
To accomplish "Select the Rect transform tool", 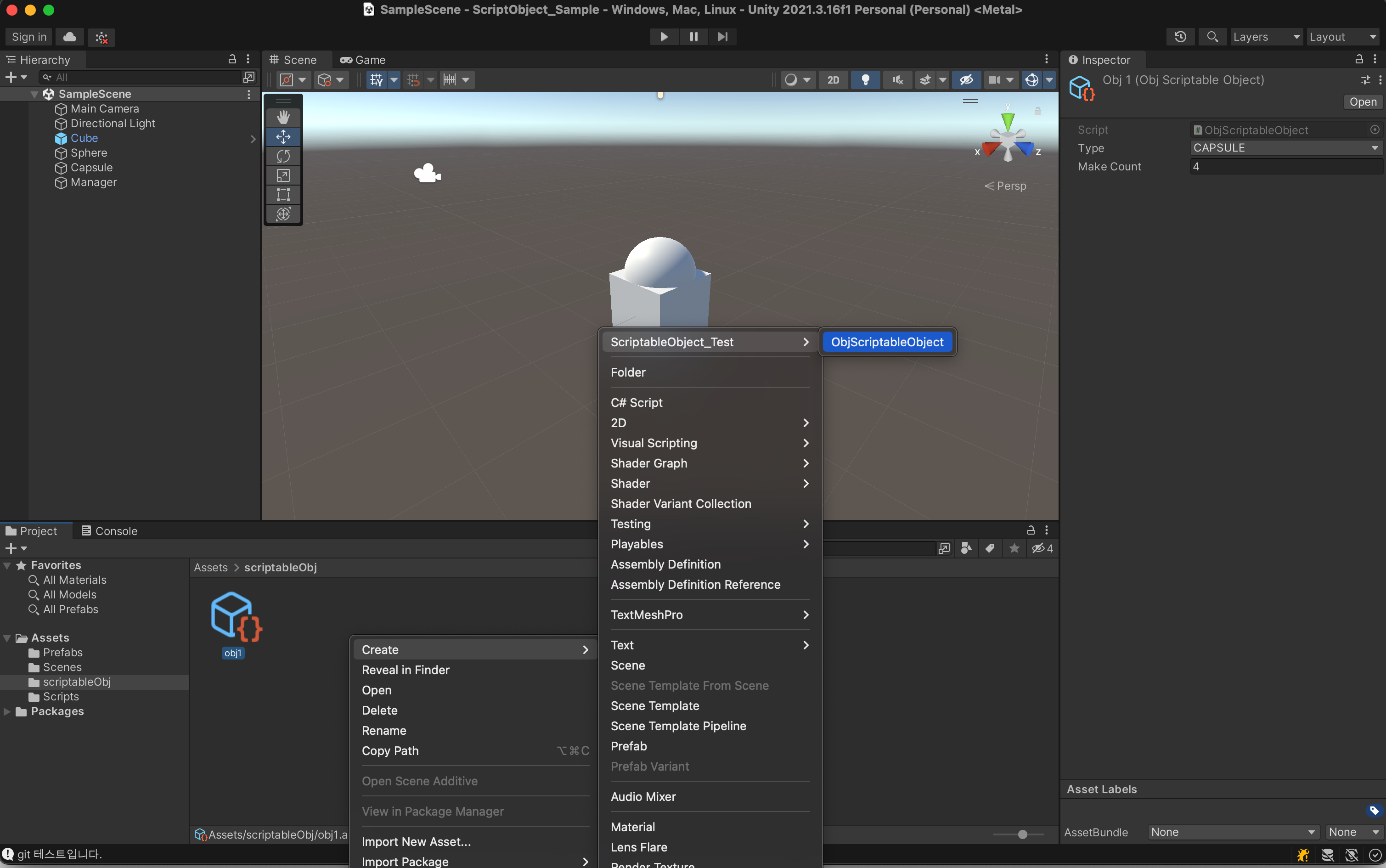I will click(x=283, y=195).
